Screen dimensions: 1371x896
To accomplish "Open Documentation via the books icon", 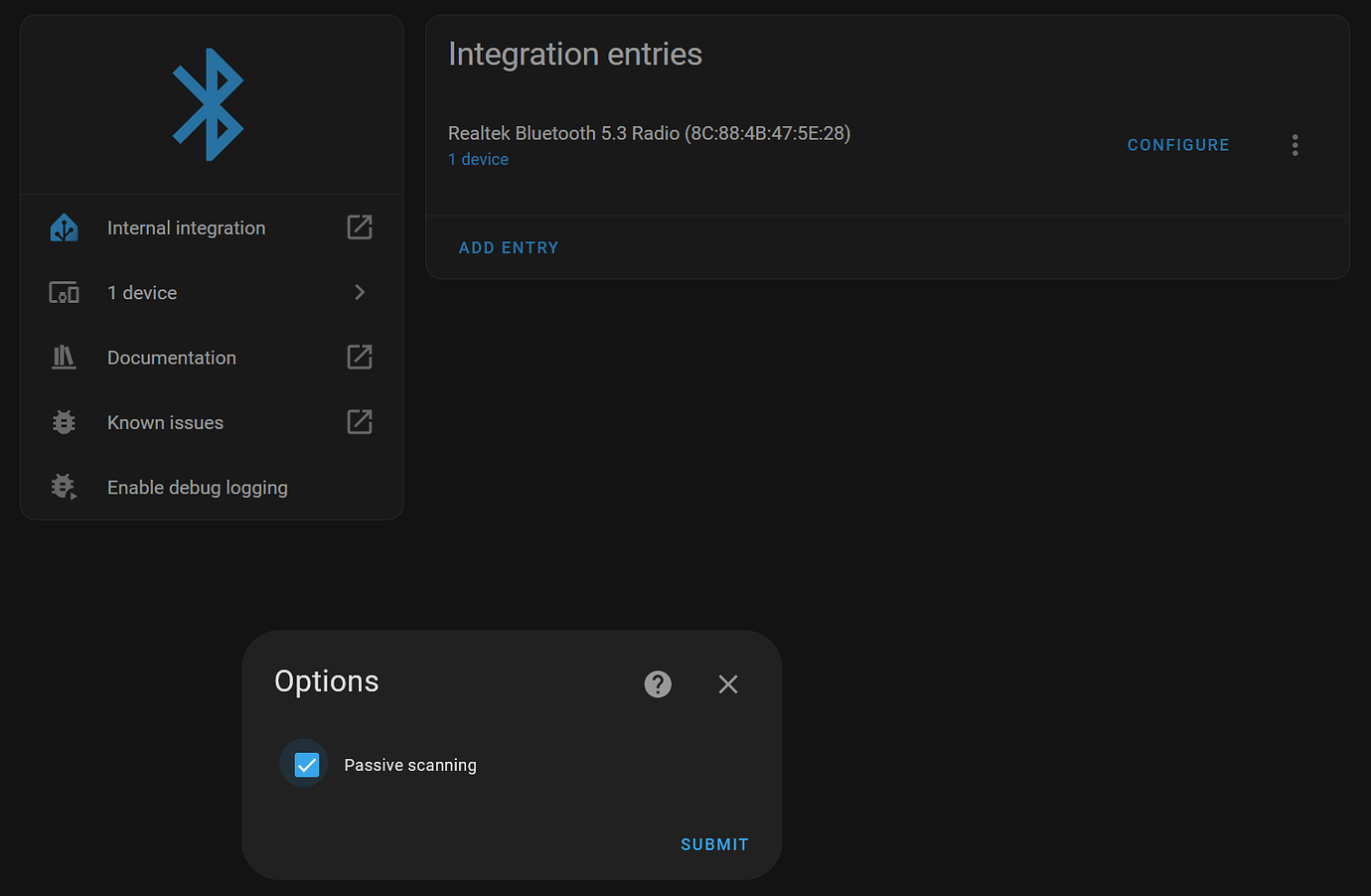I will (x=63, y=357).
